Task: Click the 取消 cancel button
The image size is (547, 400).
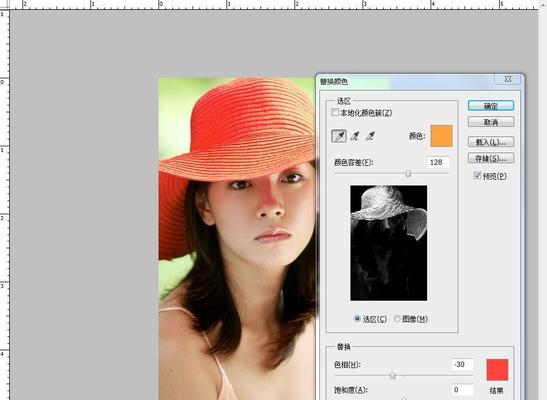Action: click(x=490, y=122)
